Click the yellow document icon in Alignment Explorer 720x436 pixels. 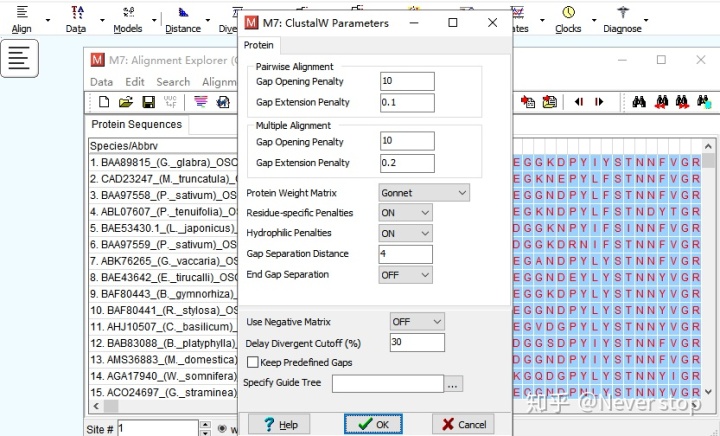[x=550, y=101]
